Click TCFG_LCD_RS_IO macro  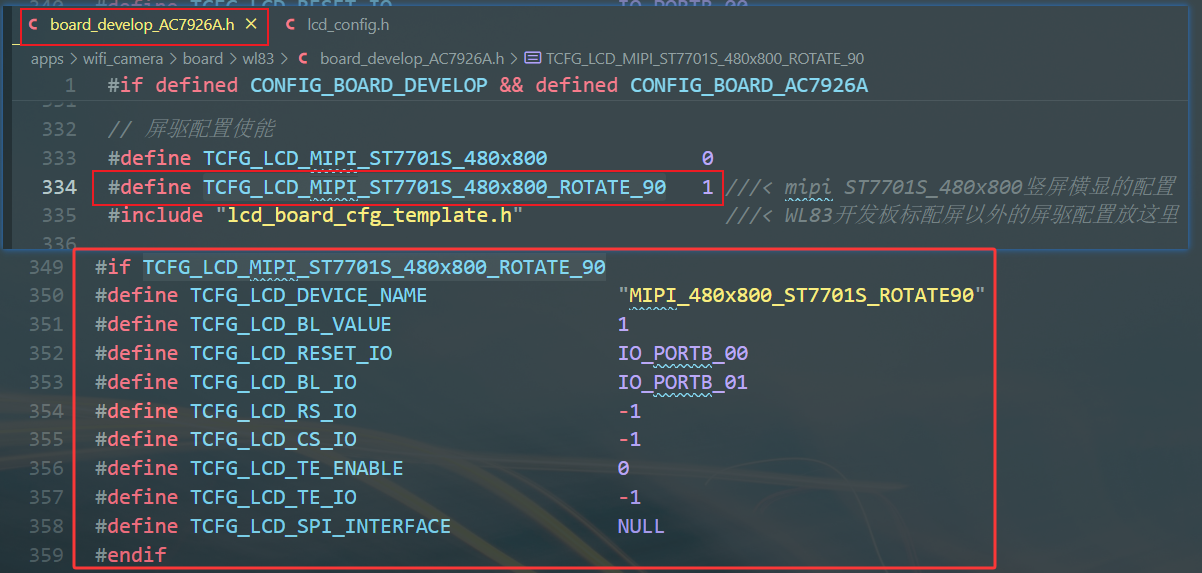[273, 411]
